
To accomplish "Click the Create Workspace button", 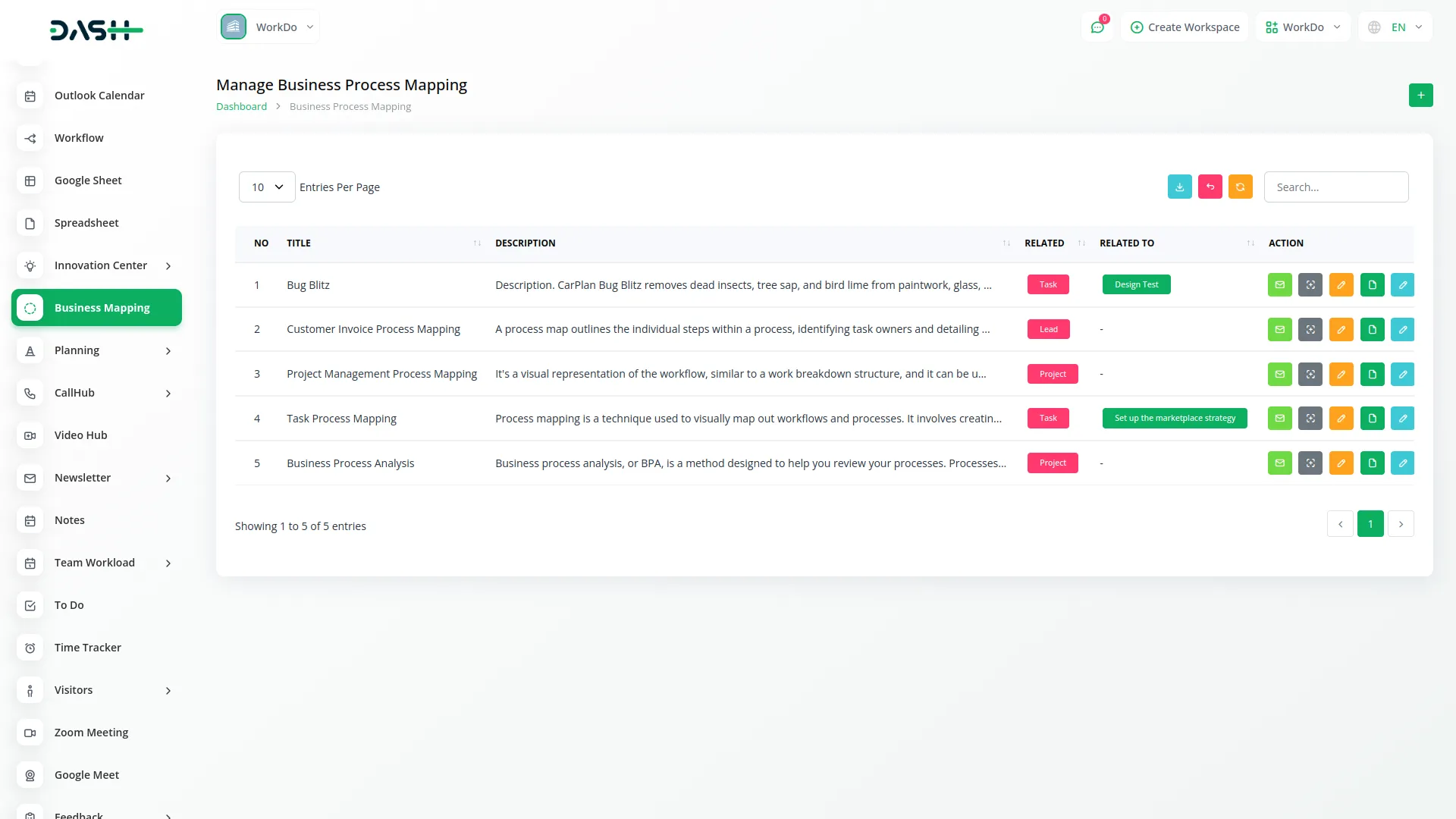I will coord(1184,27).
